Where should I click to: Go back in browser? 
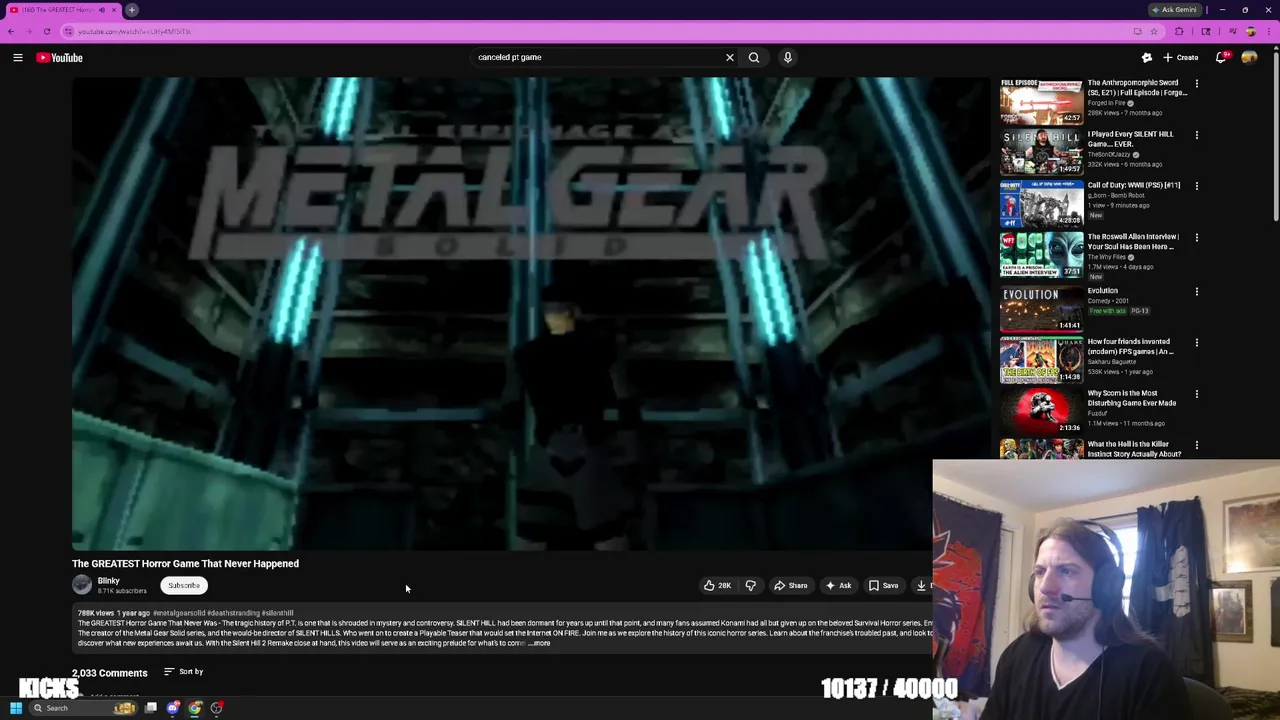coord(11,31)
